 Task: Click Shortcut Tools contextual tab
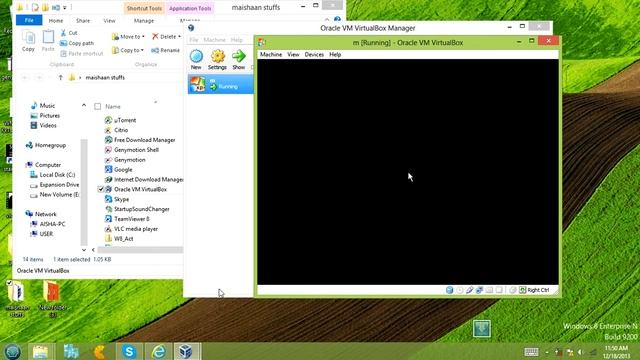144,8
